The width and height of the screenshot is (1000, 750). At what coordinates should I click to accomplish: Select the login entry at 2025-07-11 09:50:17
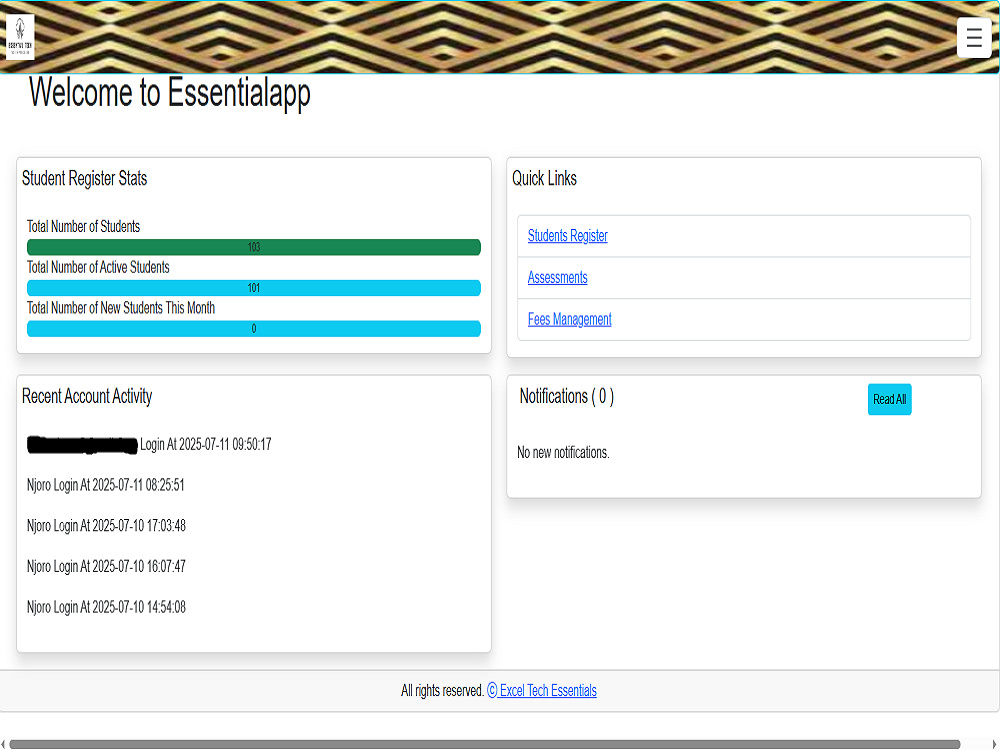pyautogui.click(x=149, y=445)
